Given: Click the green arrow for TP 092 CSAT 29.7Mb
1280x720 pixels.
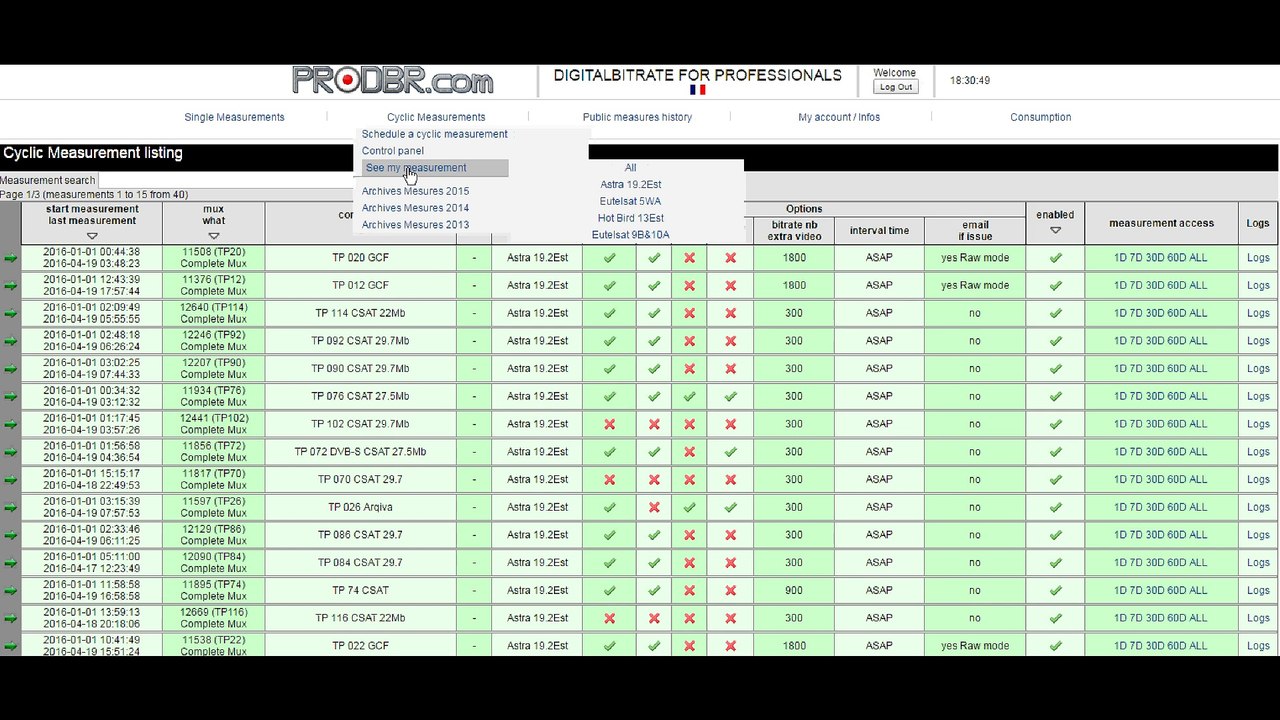Looking at the screenshot, I should pyautogui.click(x=10, y=341).
